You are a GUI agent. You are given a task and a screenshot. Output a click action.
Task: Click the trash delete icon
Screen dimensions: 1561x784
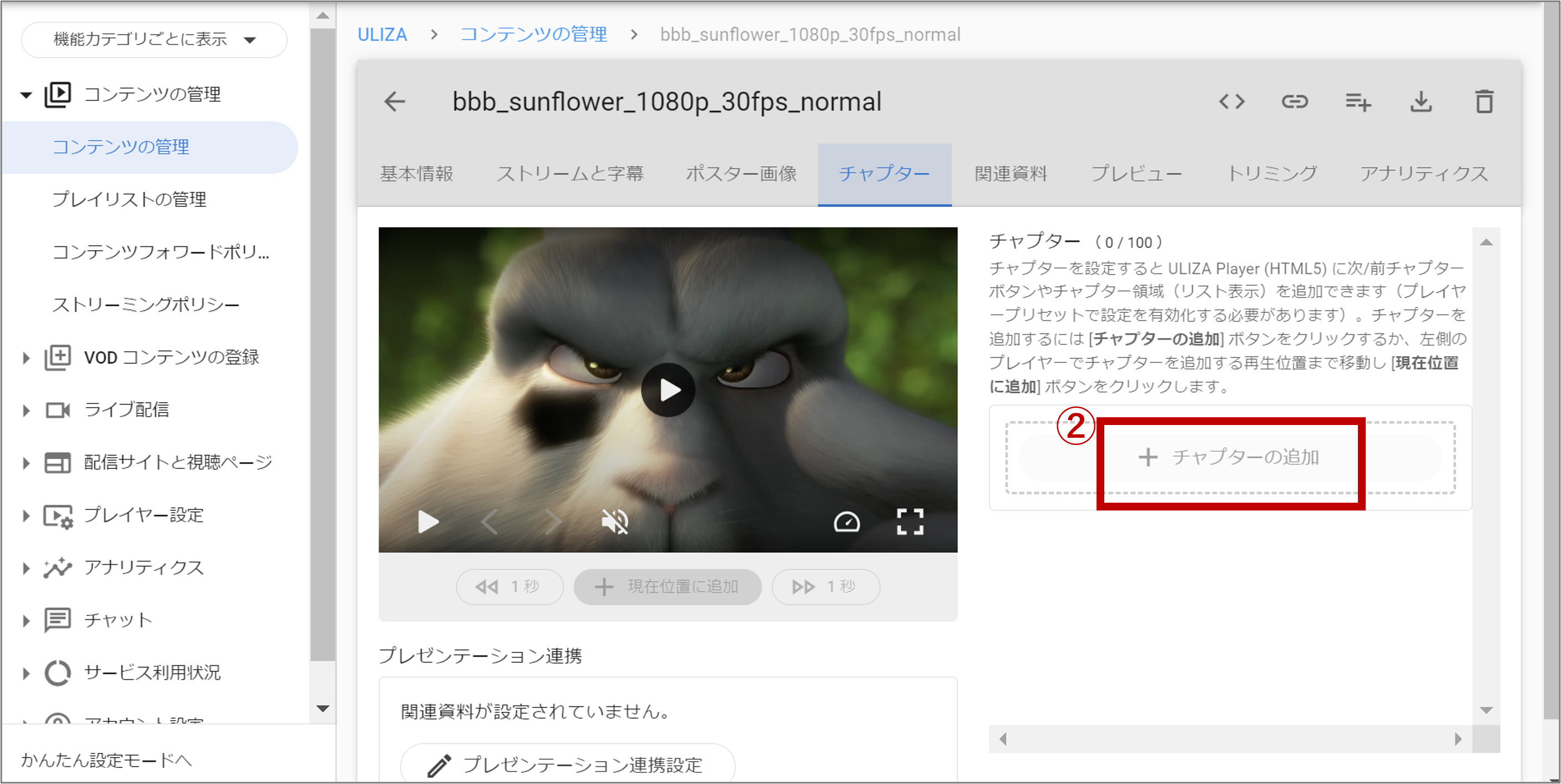1484,101
